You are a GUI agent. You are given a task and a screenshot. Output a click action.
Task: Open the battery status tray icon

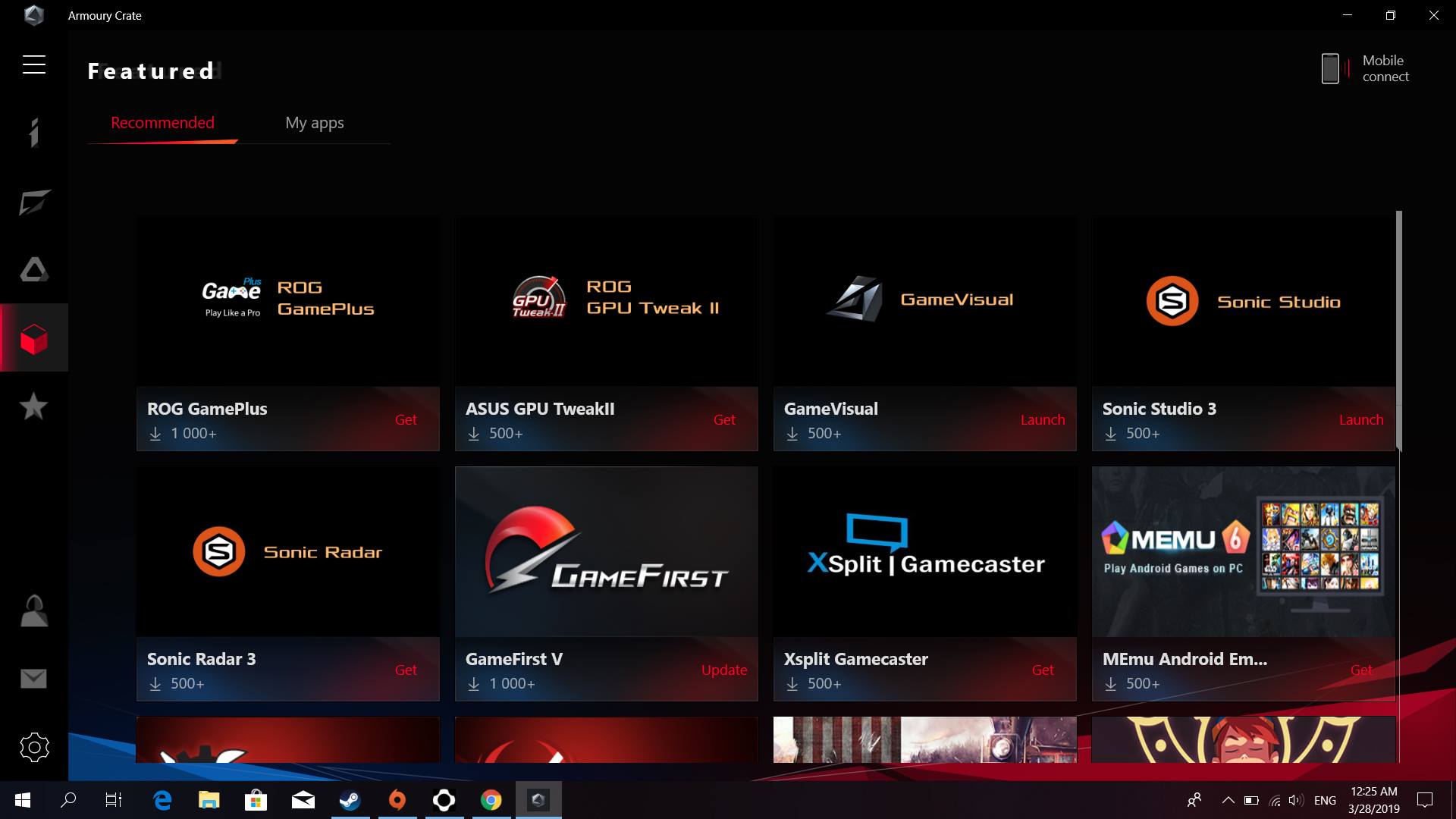click(1251, 800)
